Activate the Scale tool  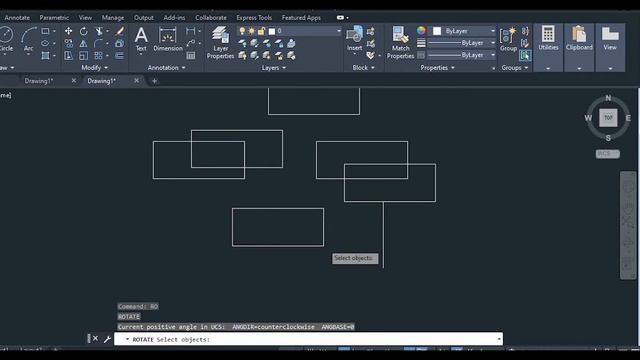pos(84,56)
